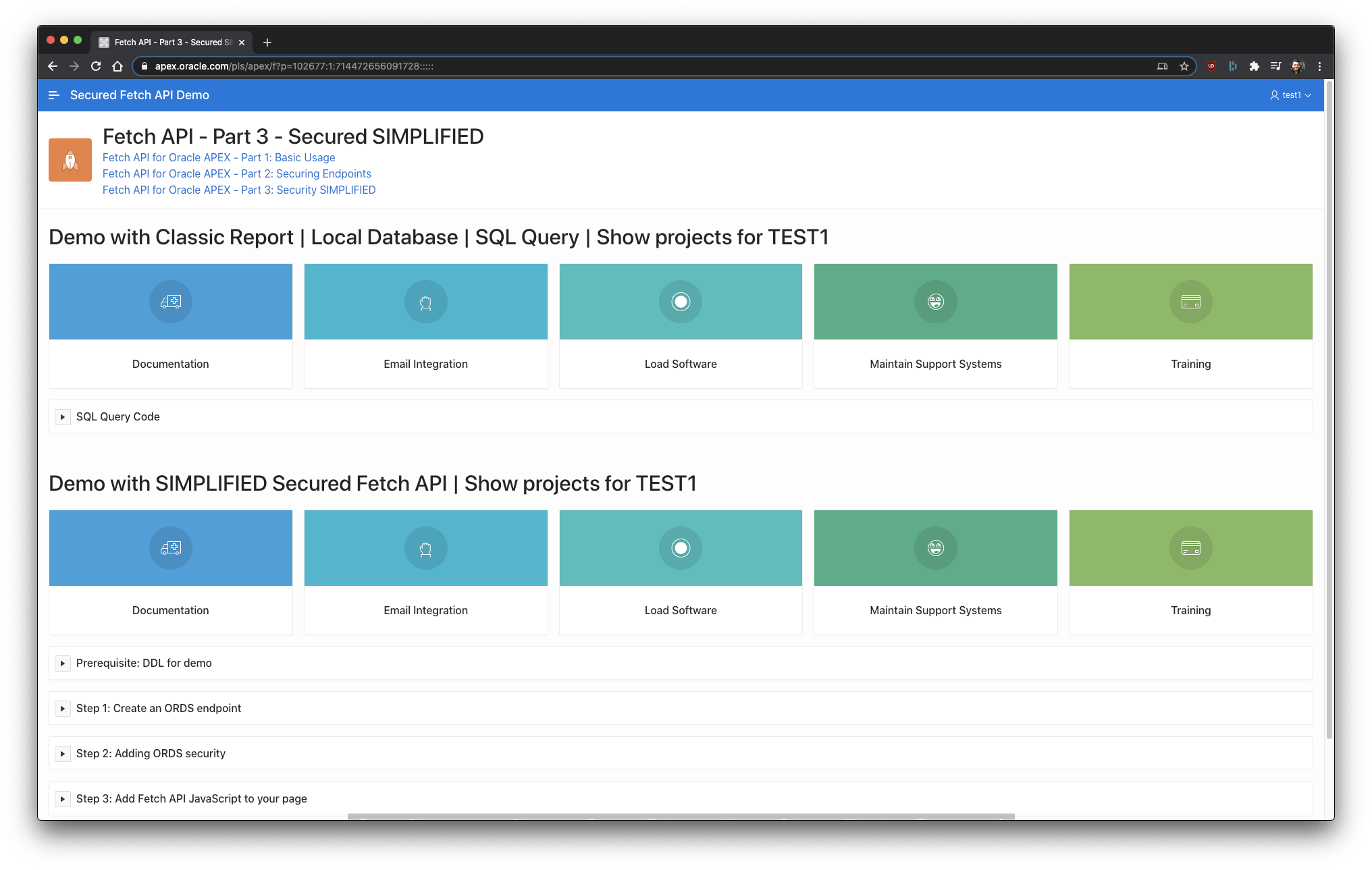Click the orange rocket app icon
The image size is (1372, 870).
coord(70,160)
